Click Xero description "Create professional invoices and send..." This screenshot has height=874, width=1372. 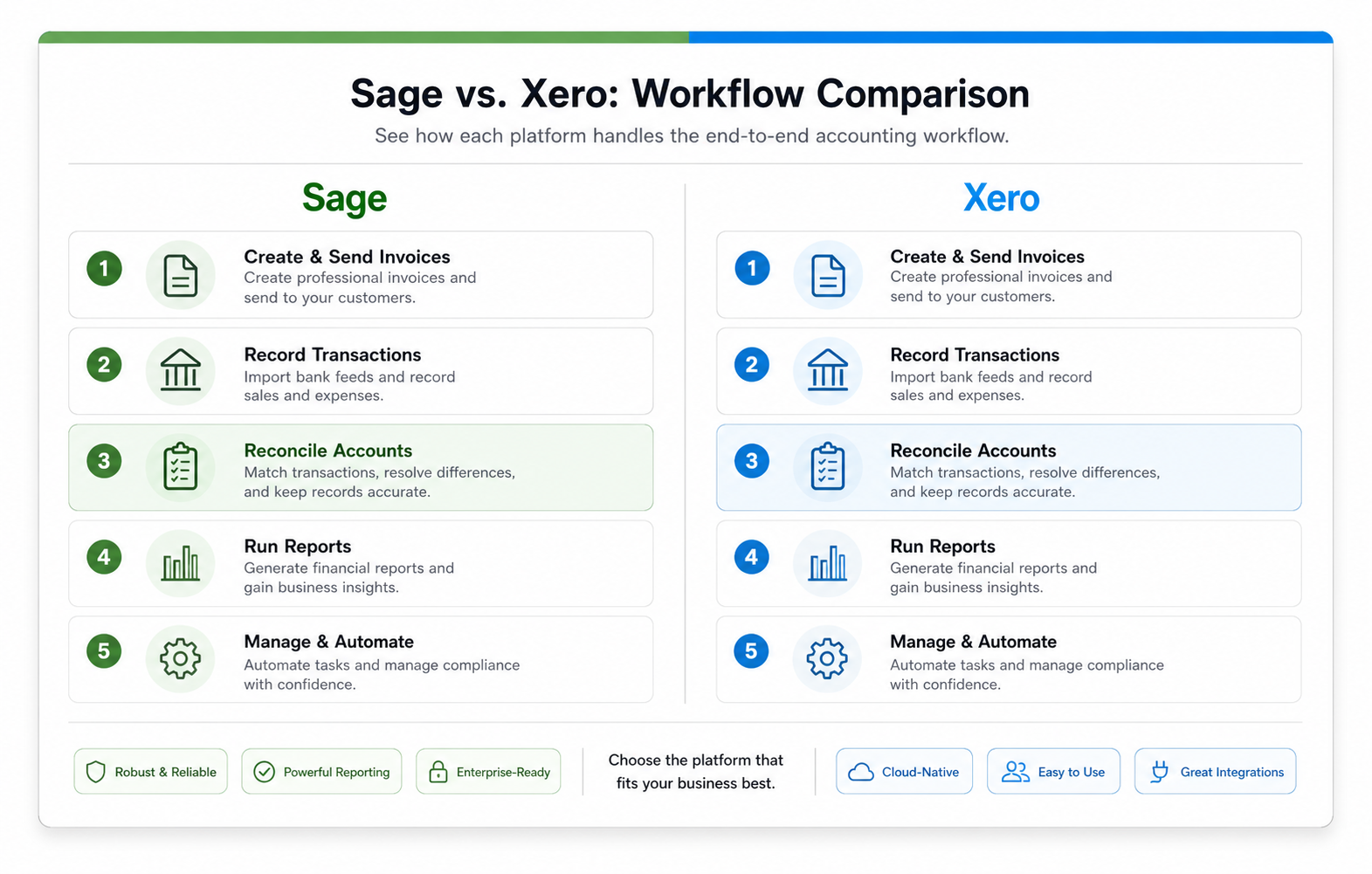(1002, 287)
